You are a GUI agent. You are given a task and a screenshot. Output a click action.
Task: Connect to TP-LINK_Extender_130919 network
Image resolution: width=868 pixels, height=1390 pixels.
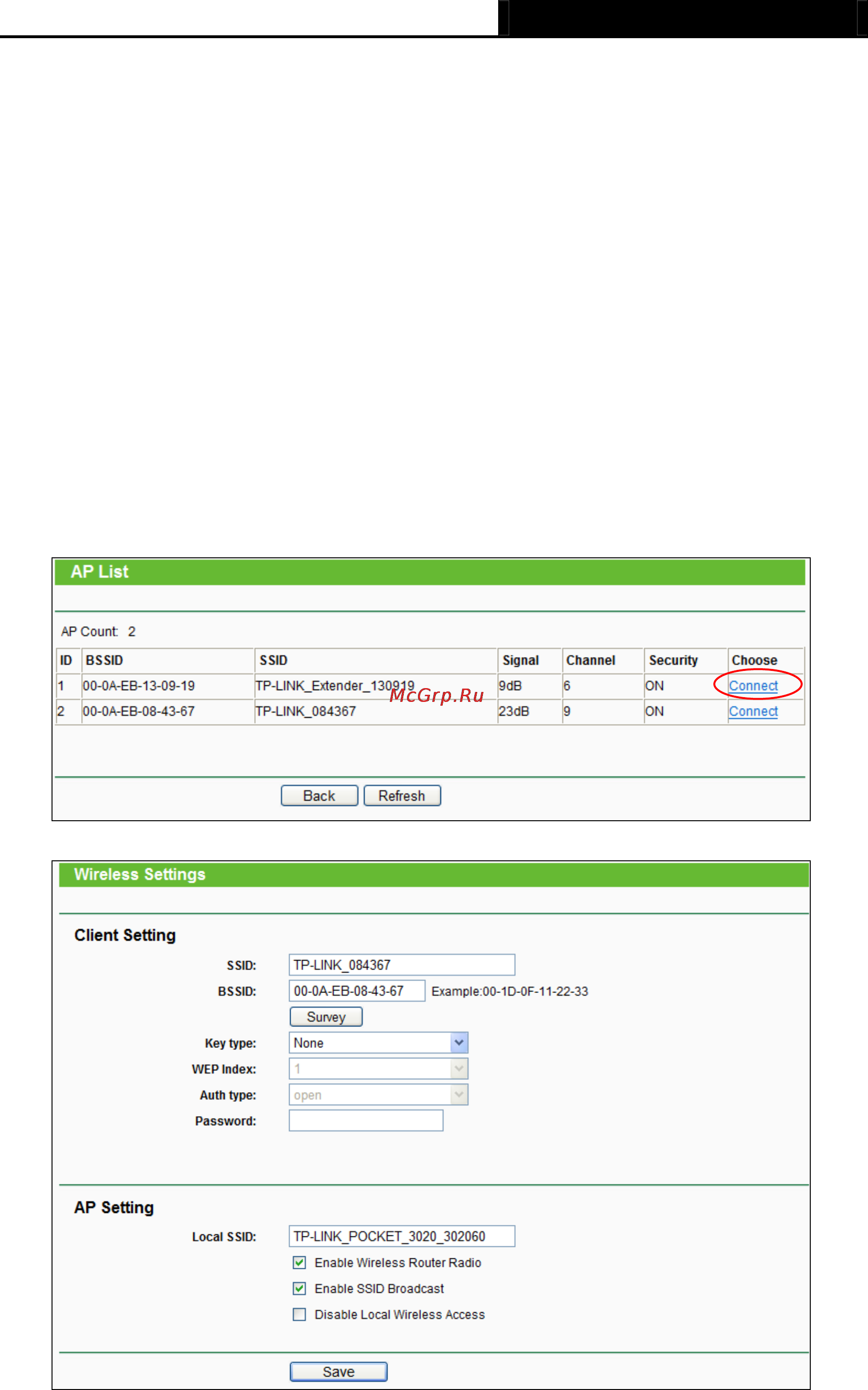[x=753, y=686]
